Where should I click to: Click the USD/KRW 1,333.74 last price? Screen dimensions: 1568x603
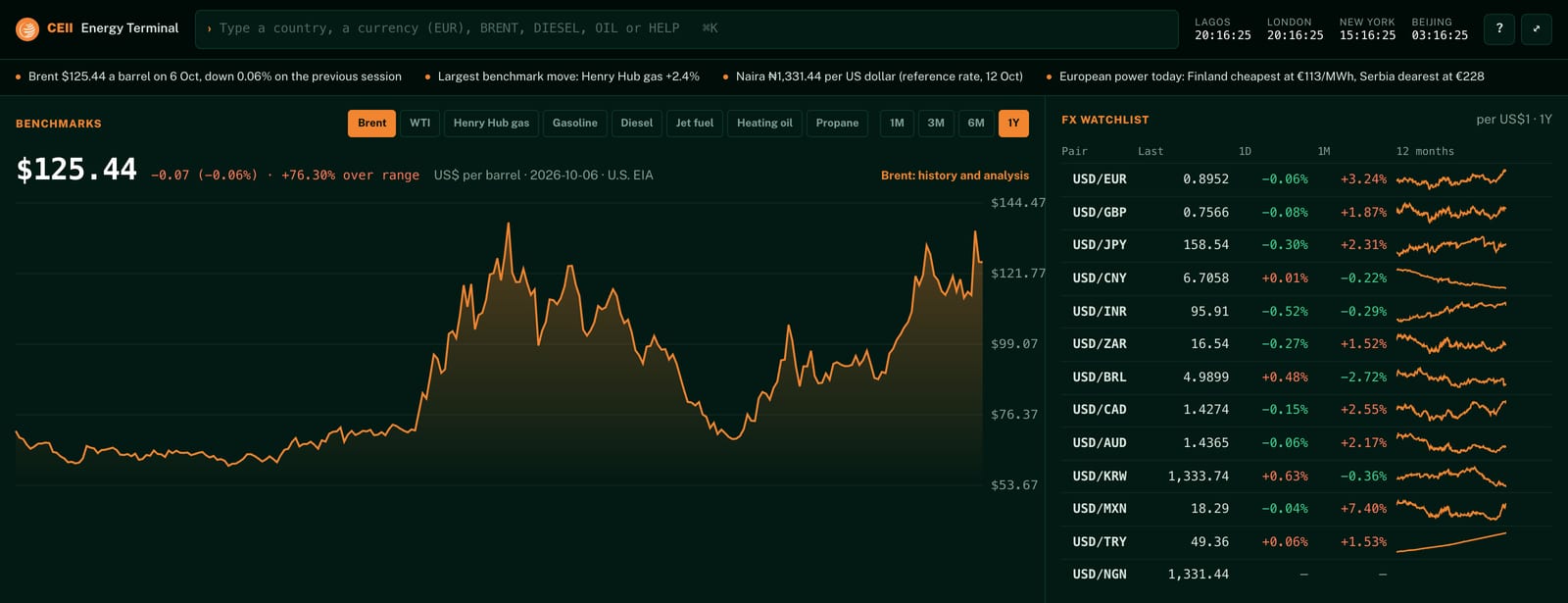pyautogui.click(x=1198, y=477)
